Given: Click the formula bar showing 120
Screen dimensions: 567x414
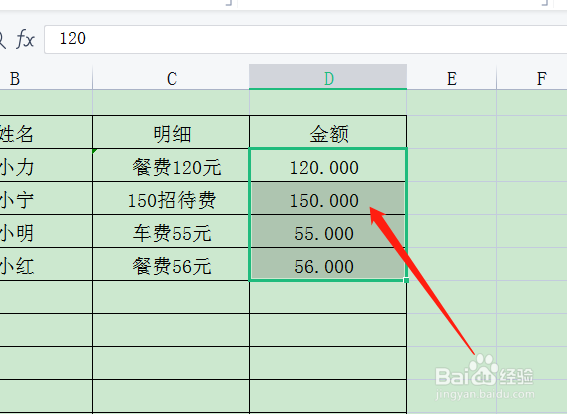Looking at the screenshot, I should click(306, 39).
